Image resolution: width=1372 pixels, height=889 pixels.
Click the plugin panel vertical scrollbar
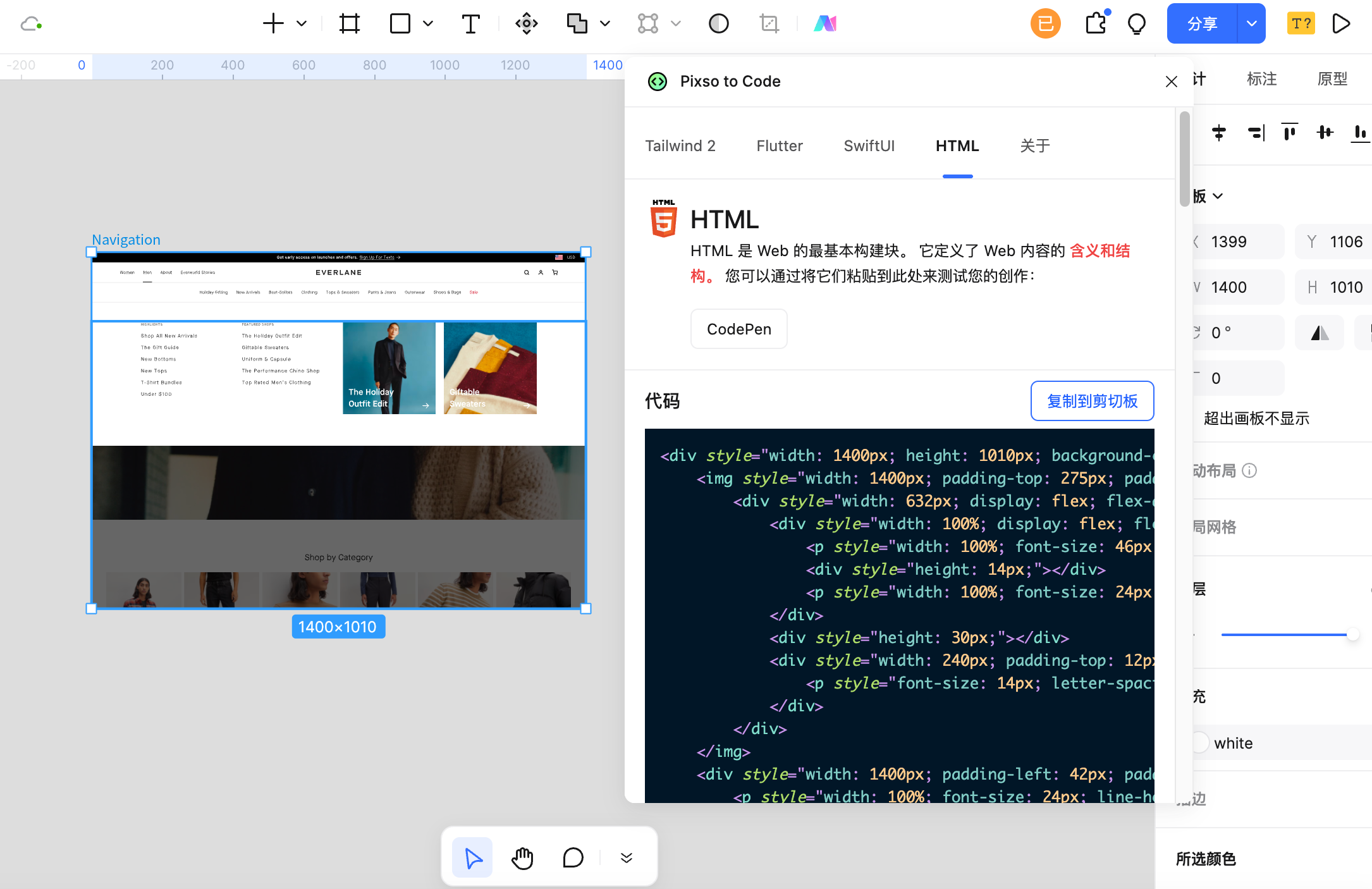[1185, 159]
